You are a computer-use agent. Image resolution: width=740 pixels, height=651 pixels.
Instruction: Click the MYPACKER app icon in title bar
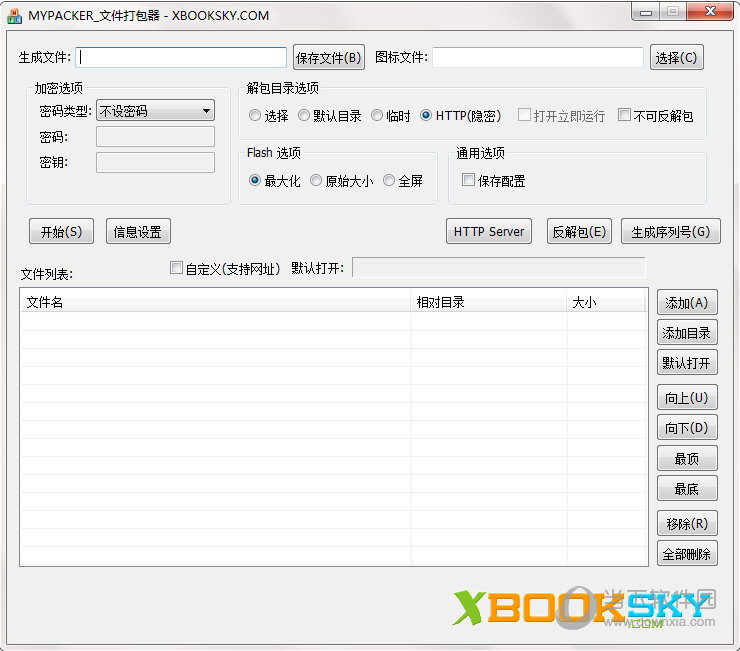pos(14,16)
